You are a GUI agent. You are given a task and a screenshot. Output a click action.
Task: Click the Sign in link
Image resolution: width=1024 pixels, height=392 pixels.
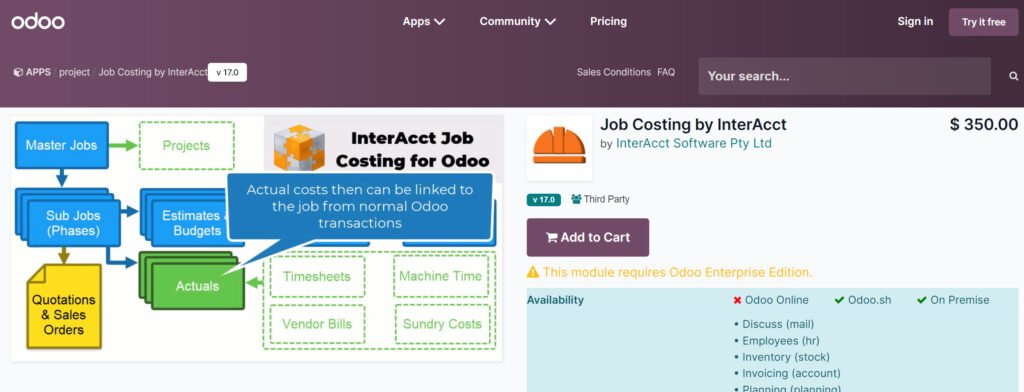(915, 22)
